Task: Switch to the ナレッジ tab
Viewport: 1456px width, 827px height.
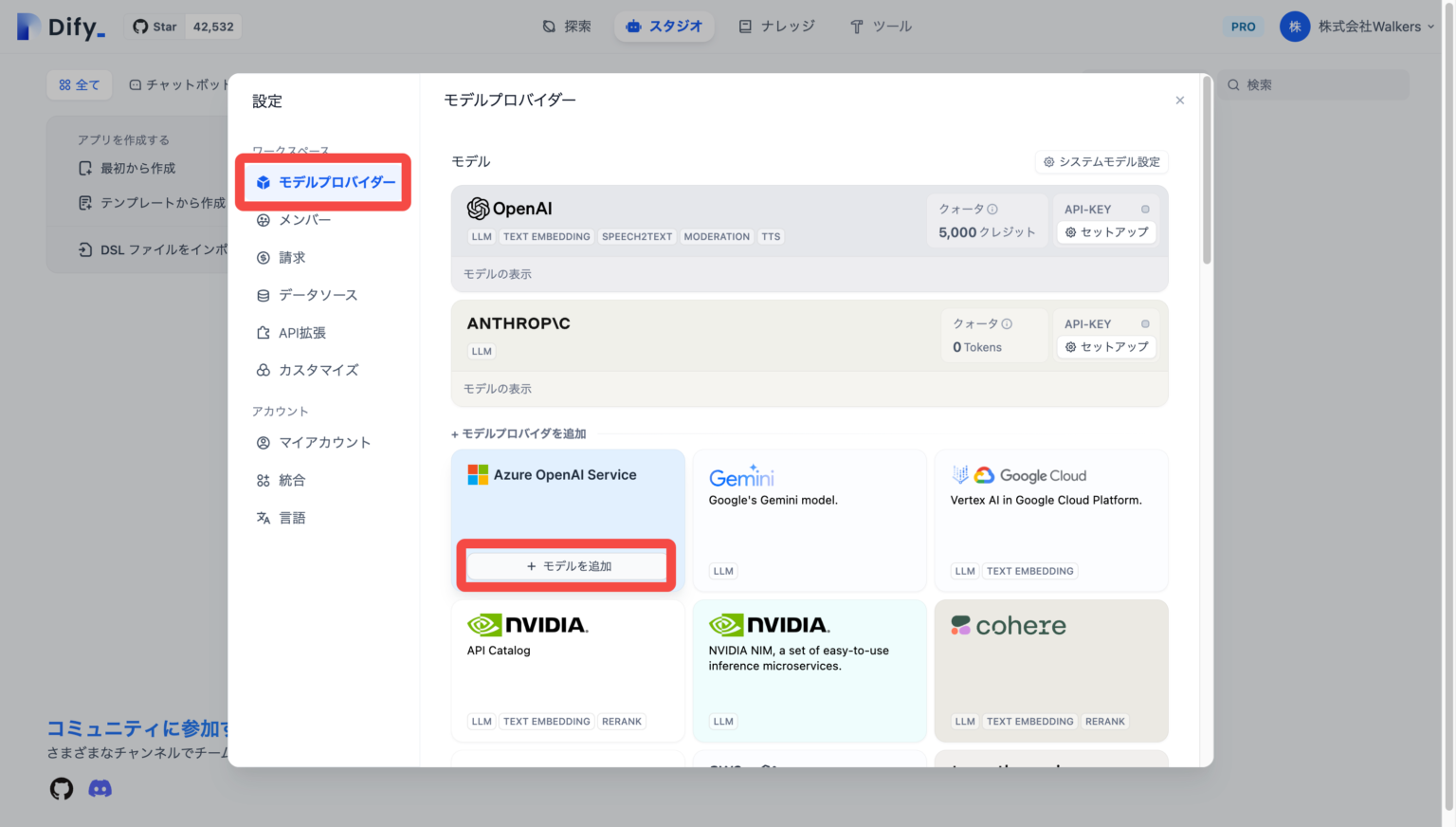Action: tap(777, 27)
